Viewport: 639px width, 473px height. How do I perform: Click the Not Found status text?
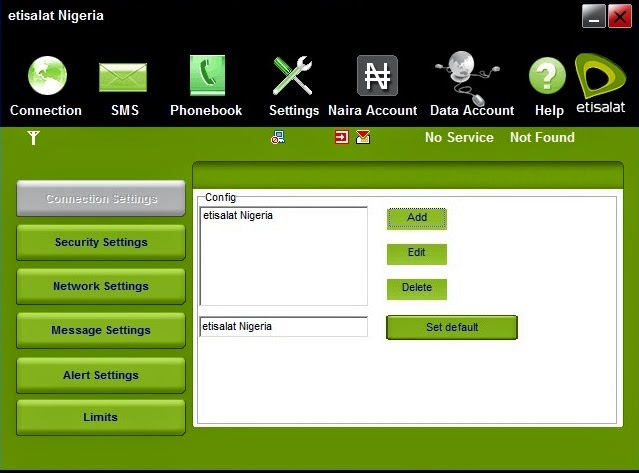pyautogui.click(x=542, y=137)
